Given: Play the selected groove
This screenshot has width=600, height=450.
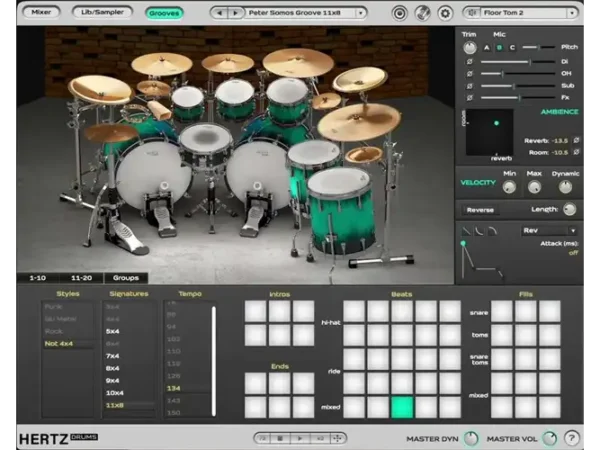Looking at the screenshot, I should [x=300, y=438].
